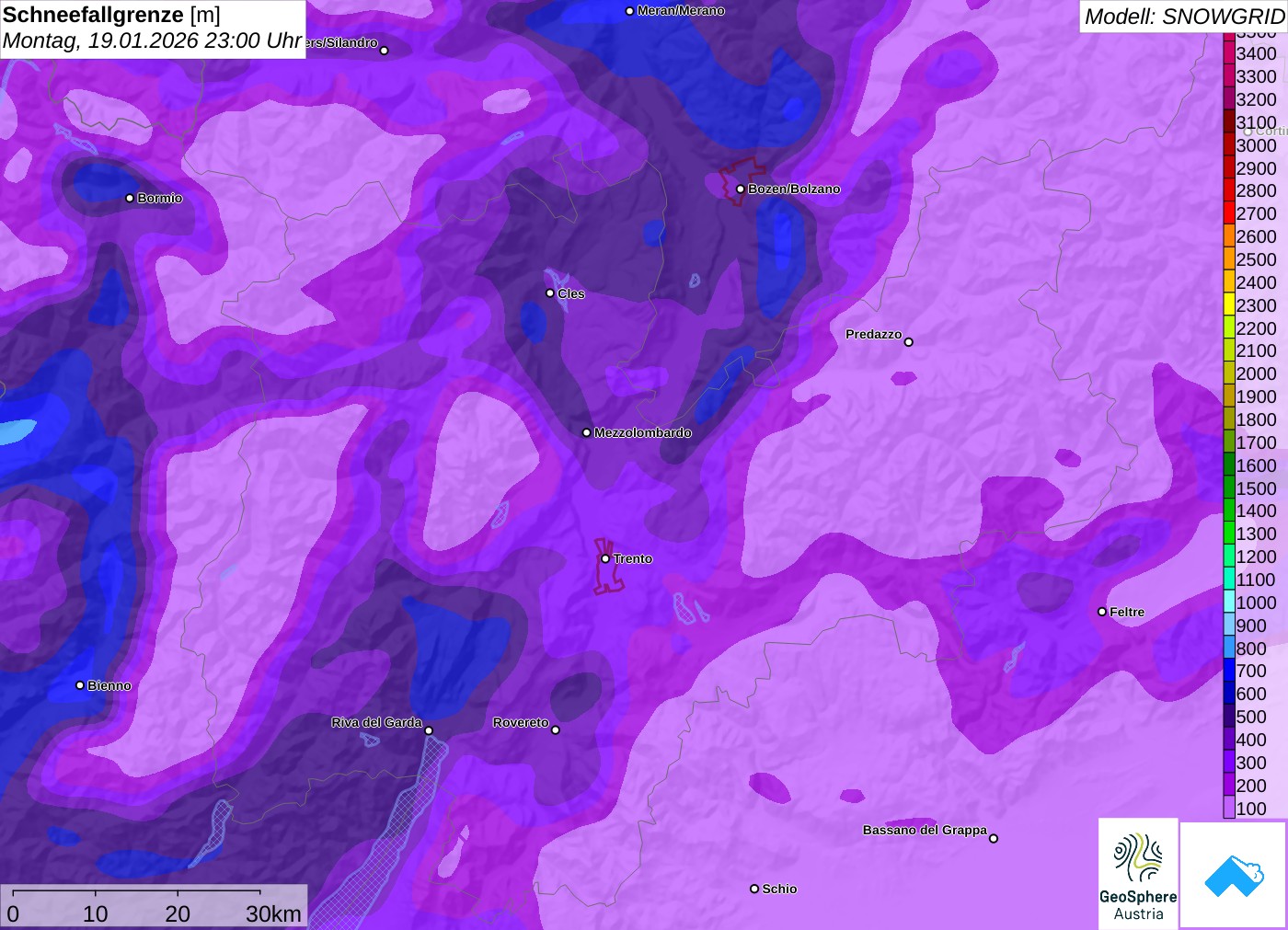Select the Bormio city marker
1288x930 pixels.
pos(130,198)
